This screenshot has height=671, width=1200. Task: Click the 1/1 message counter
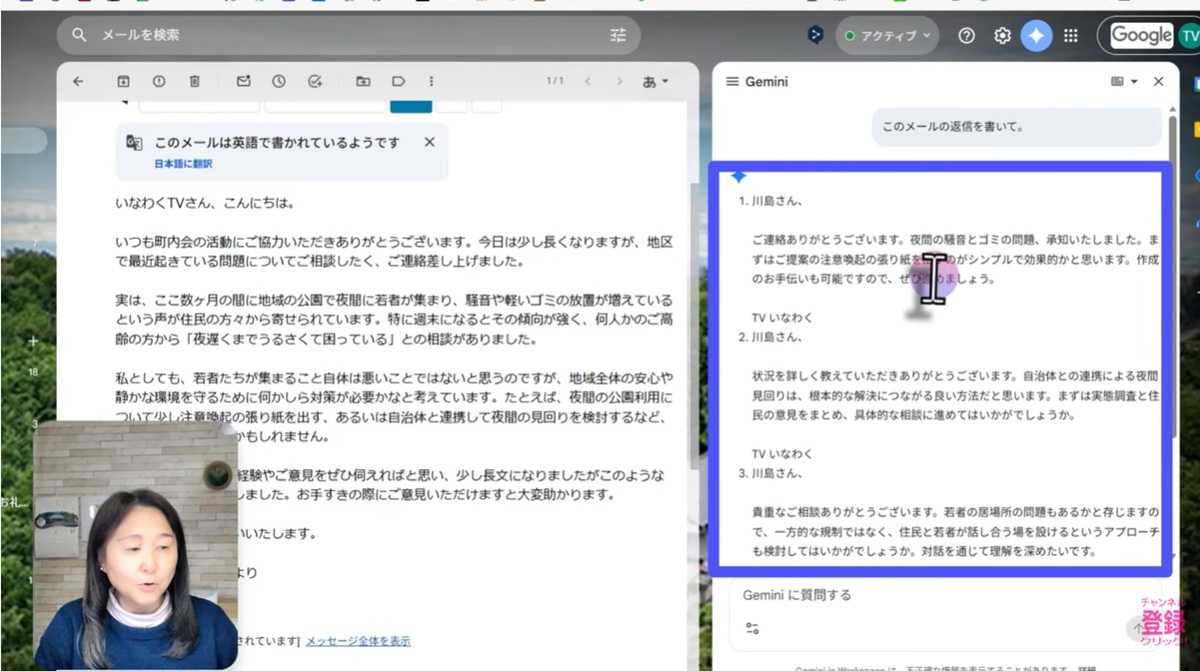(x=555, y=82)
